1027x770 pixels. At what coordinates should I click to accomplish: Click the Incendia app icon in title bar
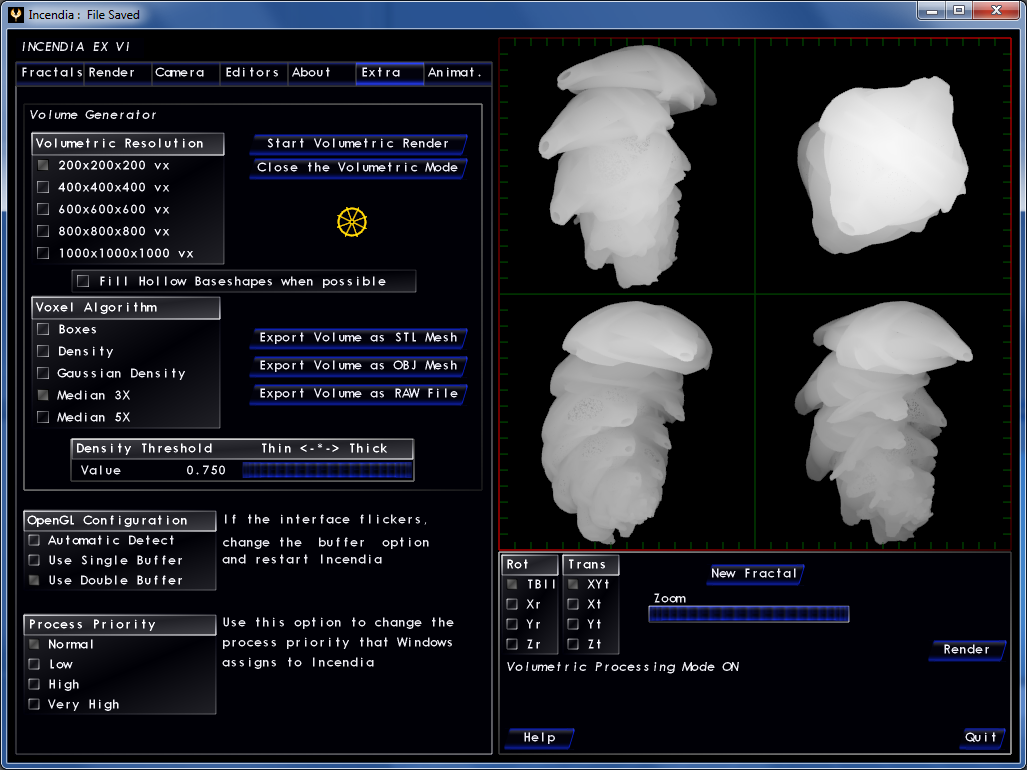[x=15, y=14]
